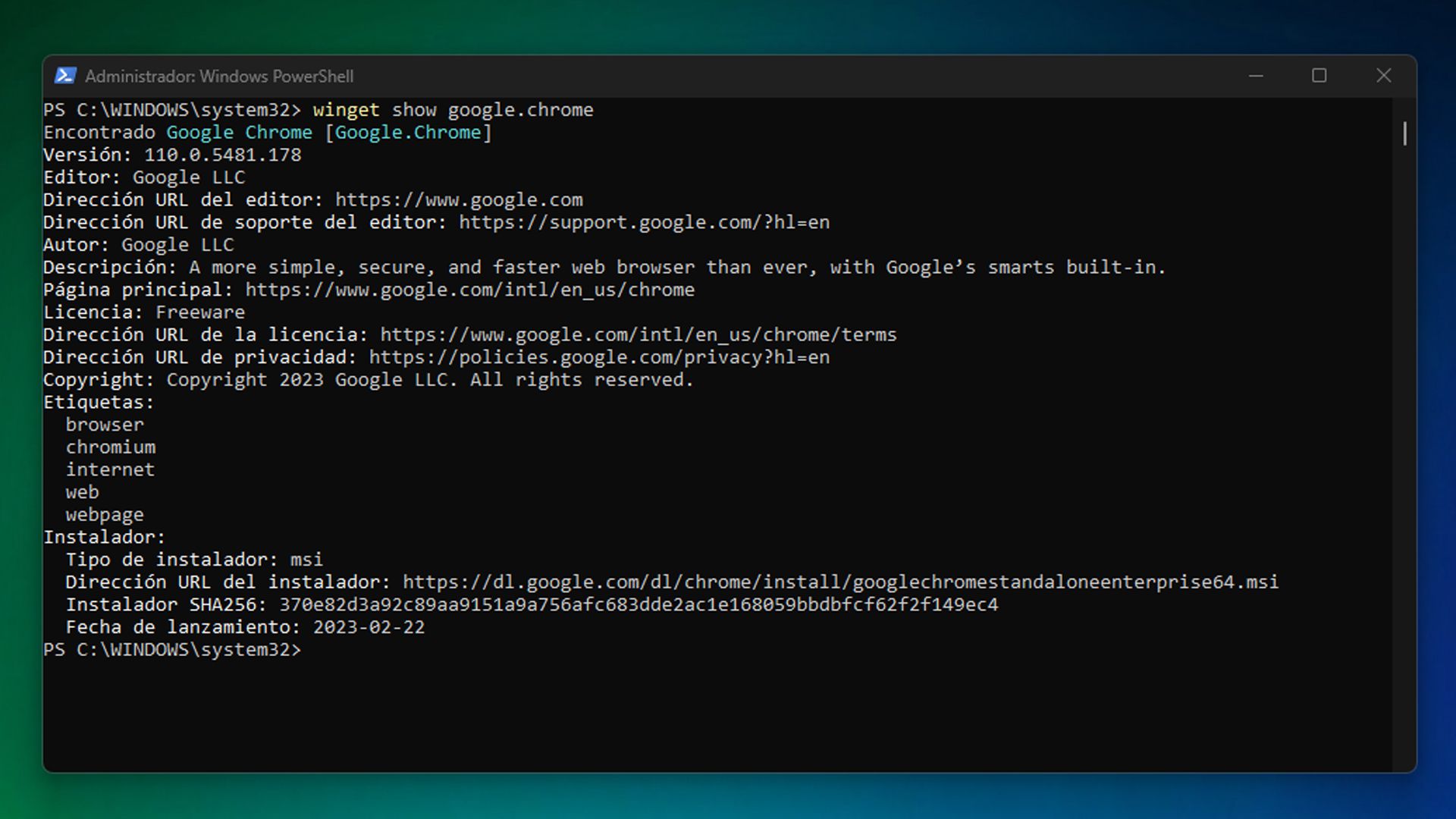1456x819 pixels.
Task: Click the https://www.google.com editor URL
Action: coord(459,200)
